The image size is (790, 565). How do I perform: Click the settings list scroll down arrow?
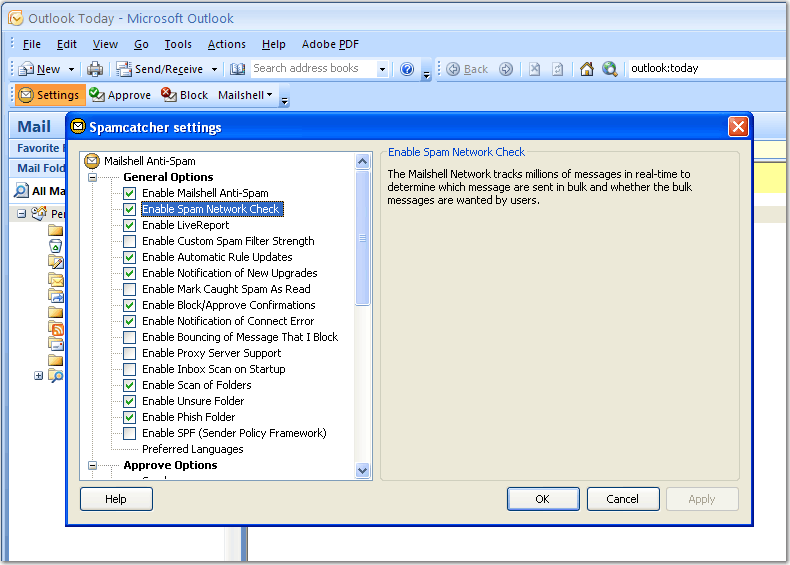click(363, 471)
